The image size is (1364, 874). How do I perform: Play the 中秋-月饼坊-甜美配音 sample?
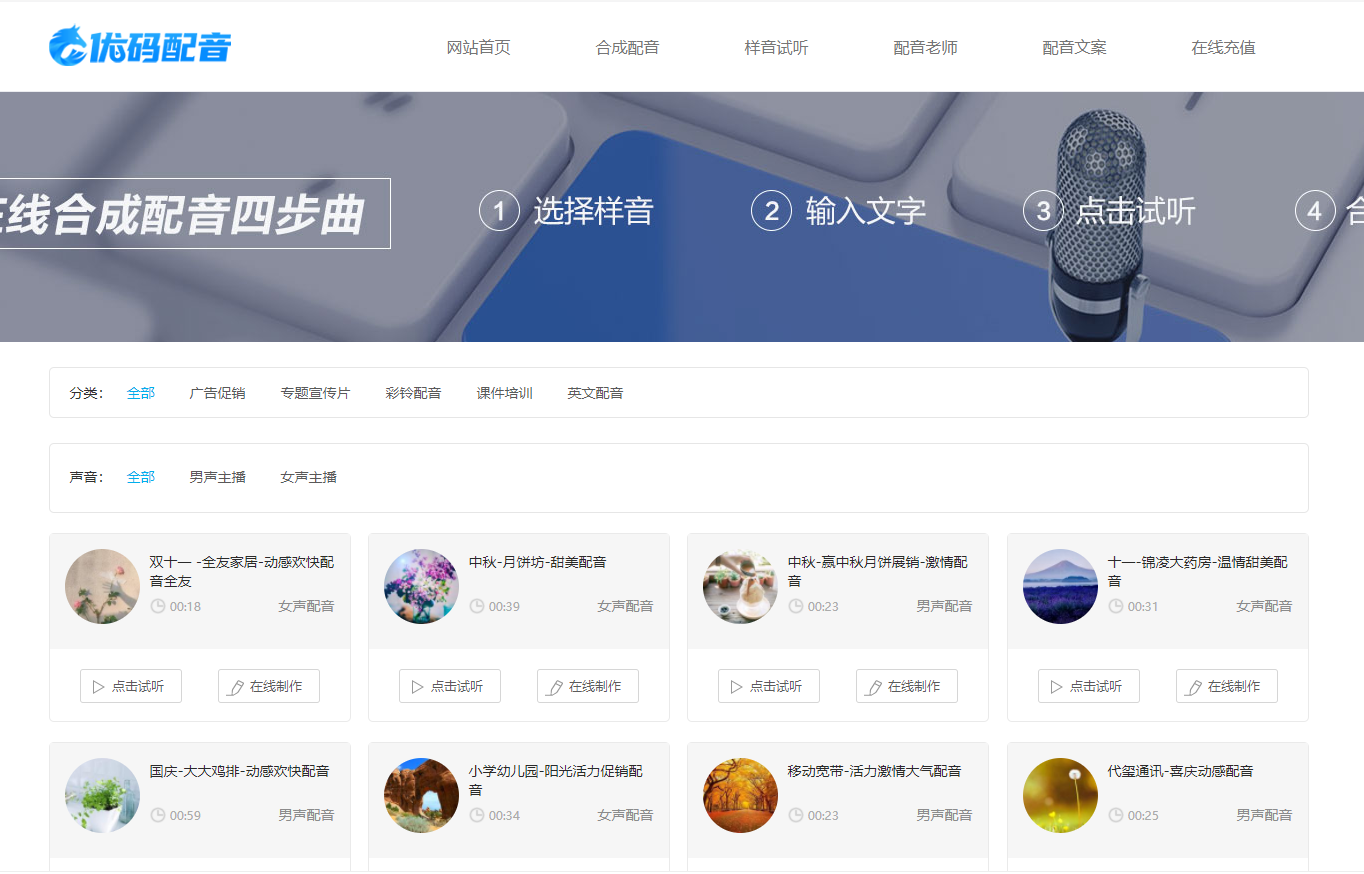[450, 686]
